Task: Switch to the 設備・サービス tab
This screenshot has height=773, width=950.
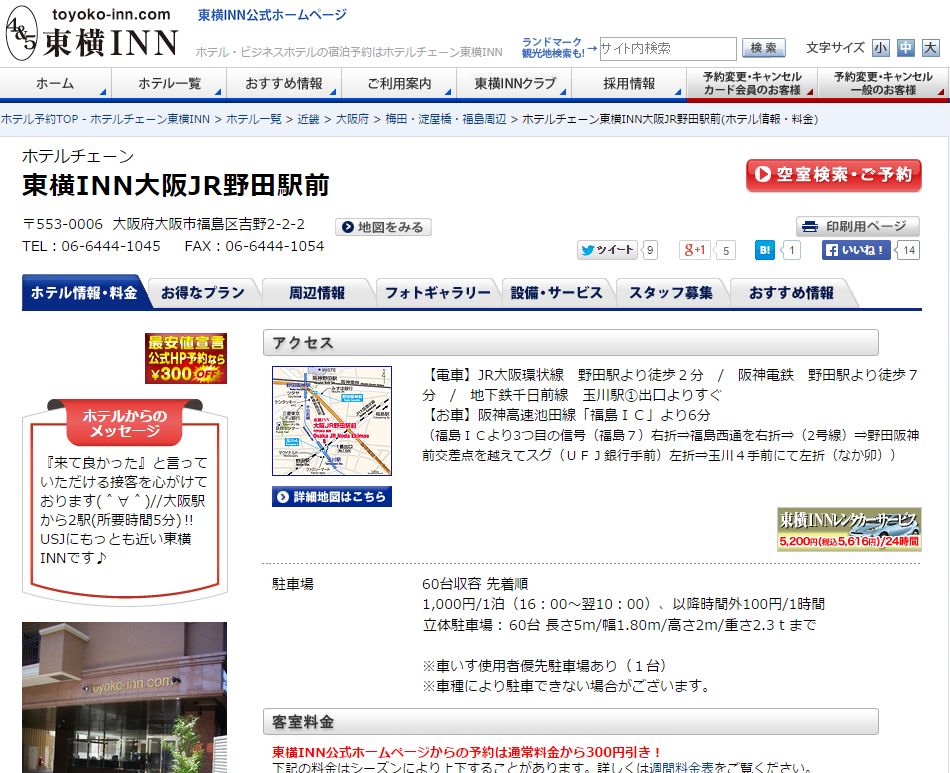Action: (557, 293)
